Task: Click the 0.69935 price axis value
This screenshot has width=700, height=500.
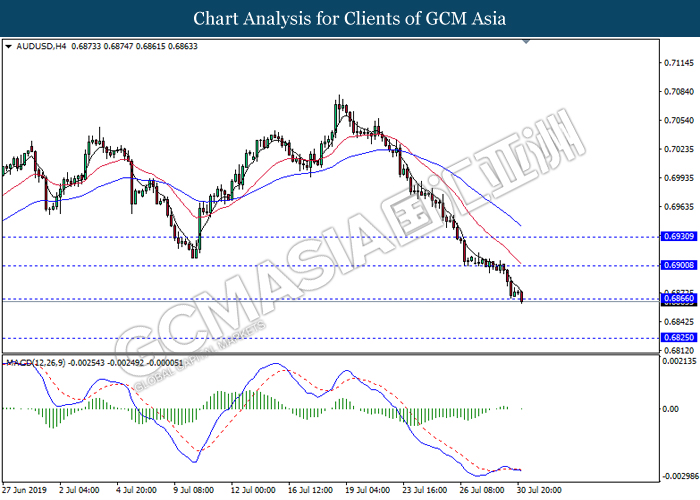Action: click(679, 178)
